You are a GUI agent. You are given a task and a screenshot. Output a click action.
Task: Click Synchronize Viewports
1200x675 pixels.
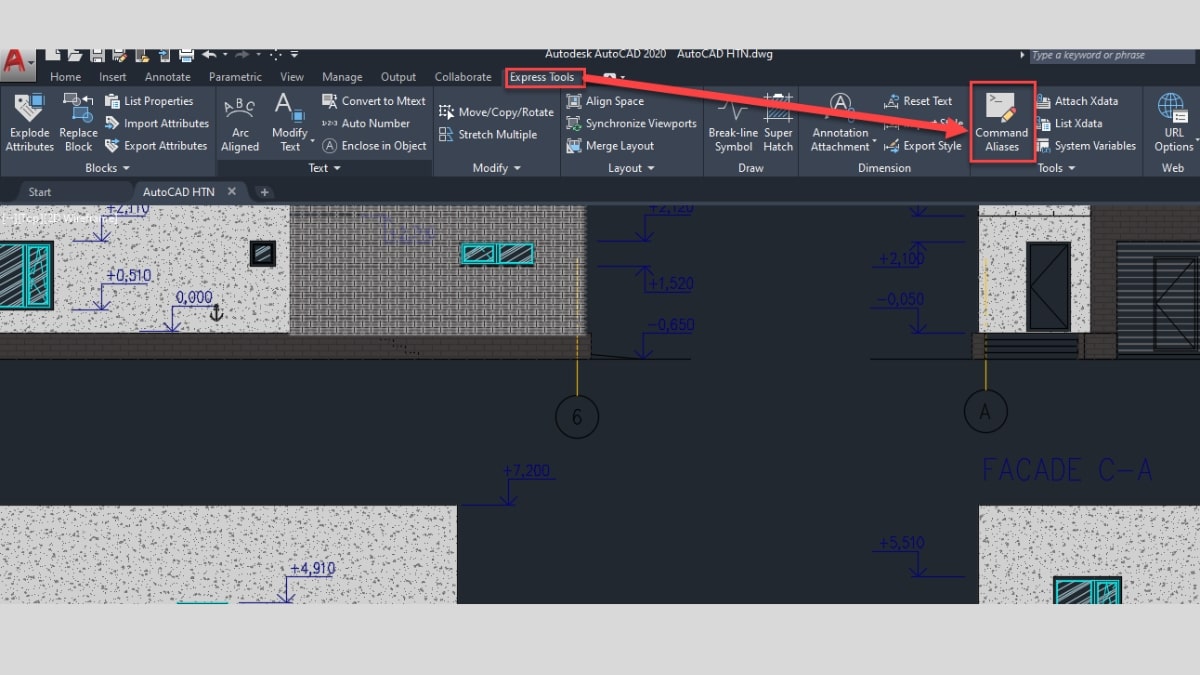pos(631,123)
